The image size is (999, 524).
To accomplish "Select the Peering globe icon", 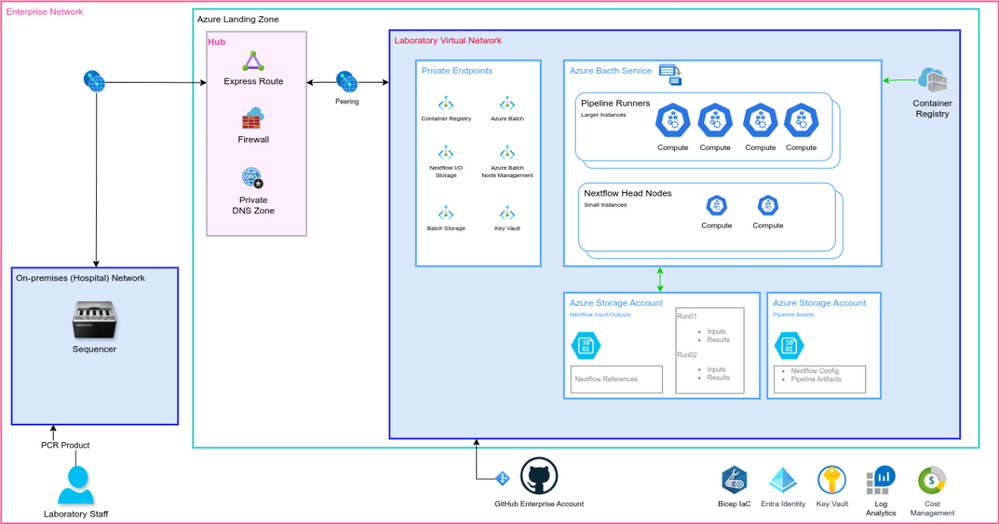I will (347, 82).
